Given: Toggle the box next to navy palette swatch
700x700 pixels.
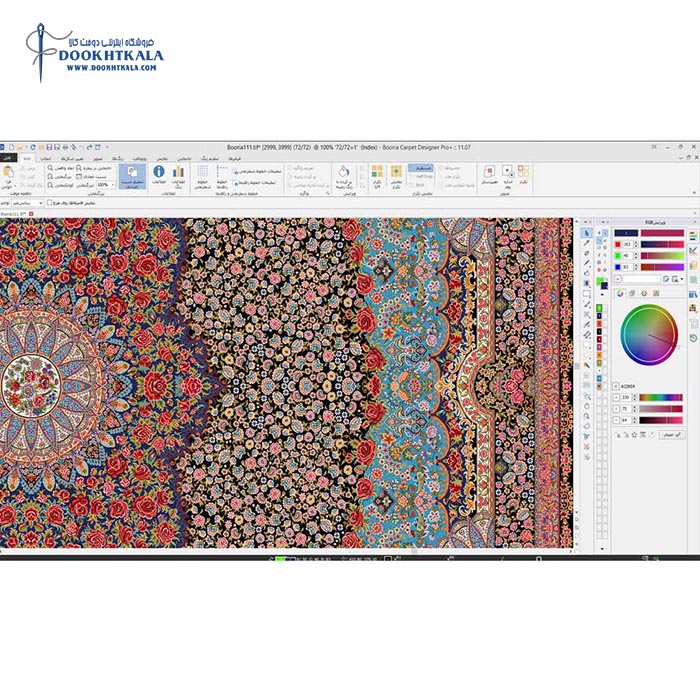Looking at the screenshot, I should coord(605,316).
